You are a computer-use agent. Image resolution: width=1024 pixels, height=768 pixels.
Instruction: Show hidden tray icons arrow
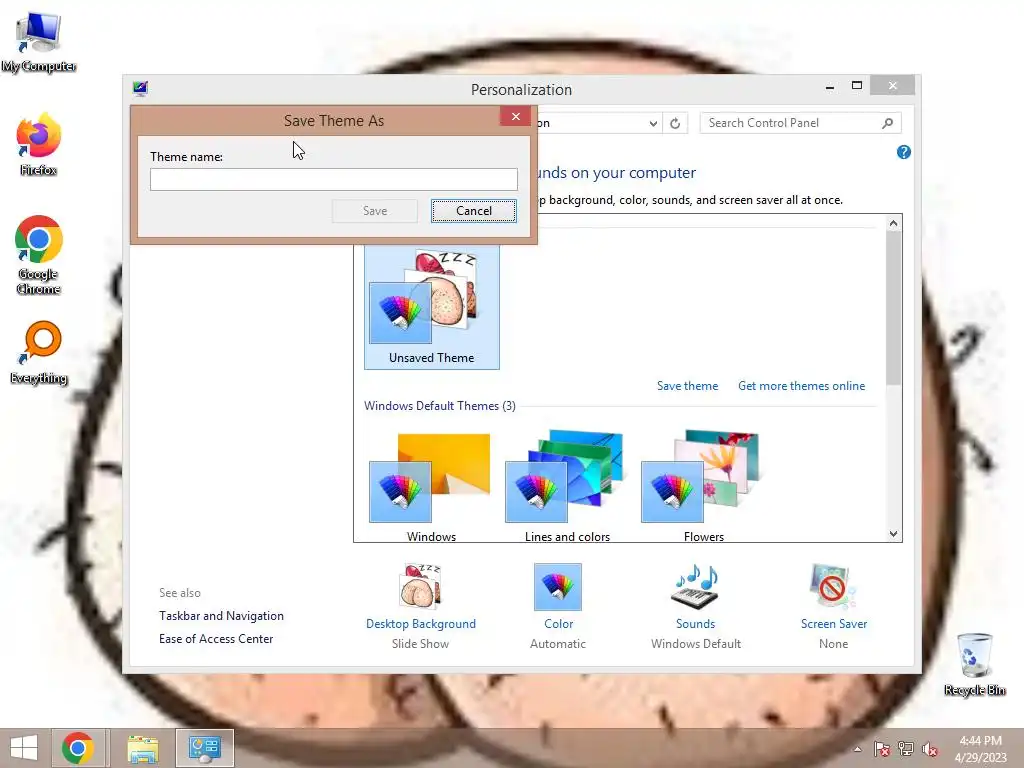point(857,749)
